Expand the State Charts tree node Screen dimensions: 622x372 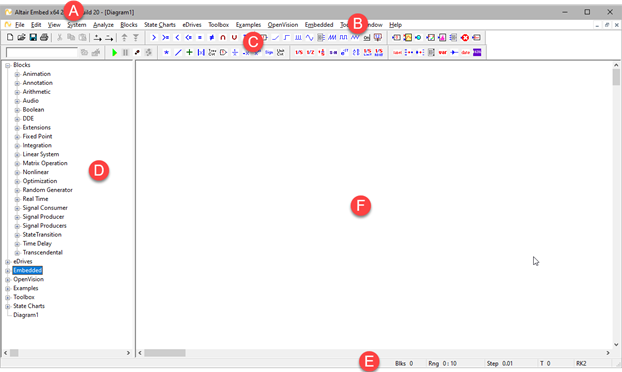click(8, 306)
